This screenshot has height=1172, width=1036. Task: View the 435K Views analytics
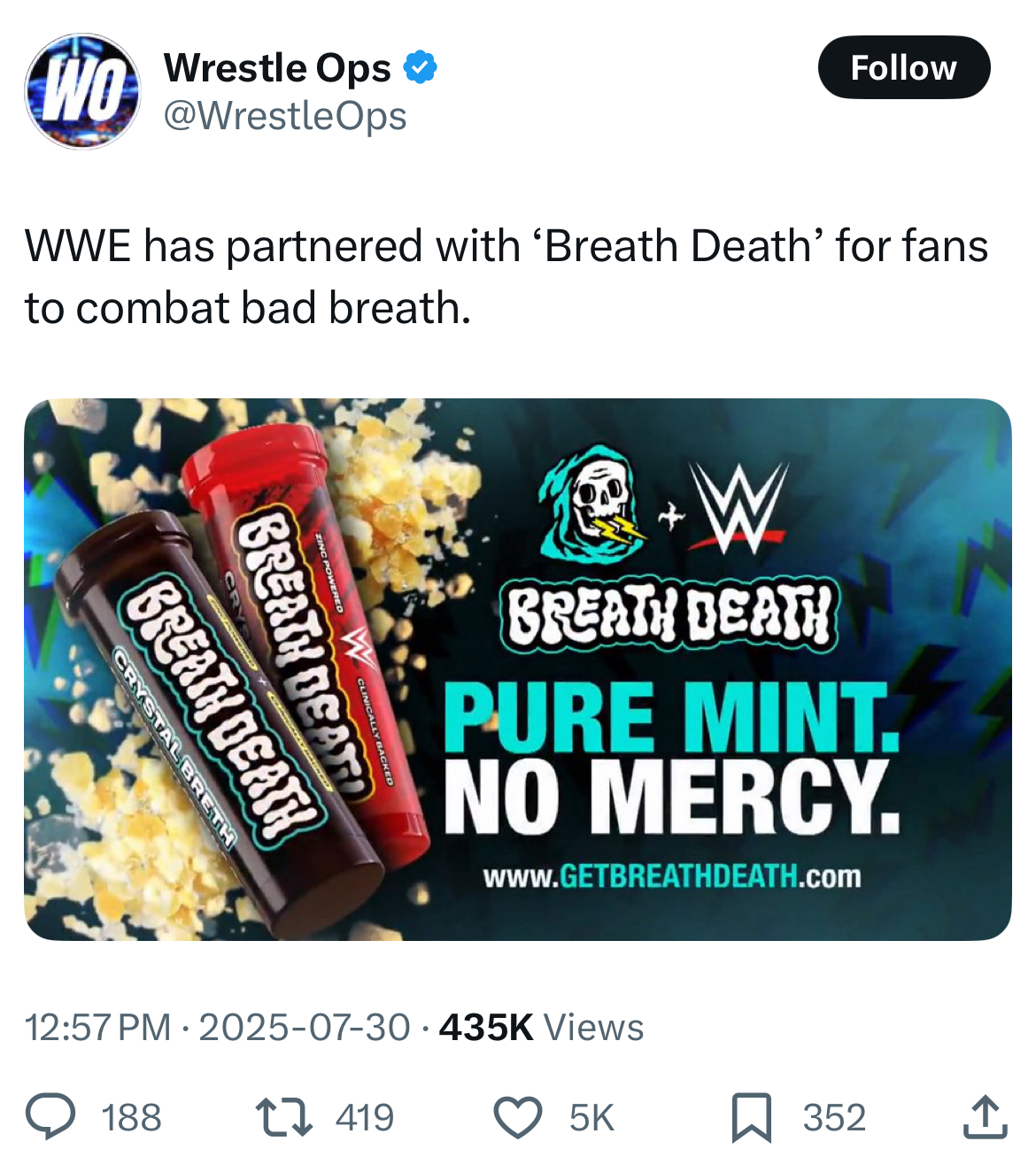[x=541, y=1028]
